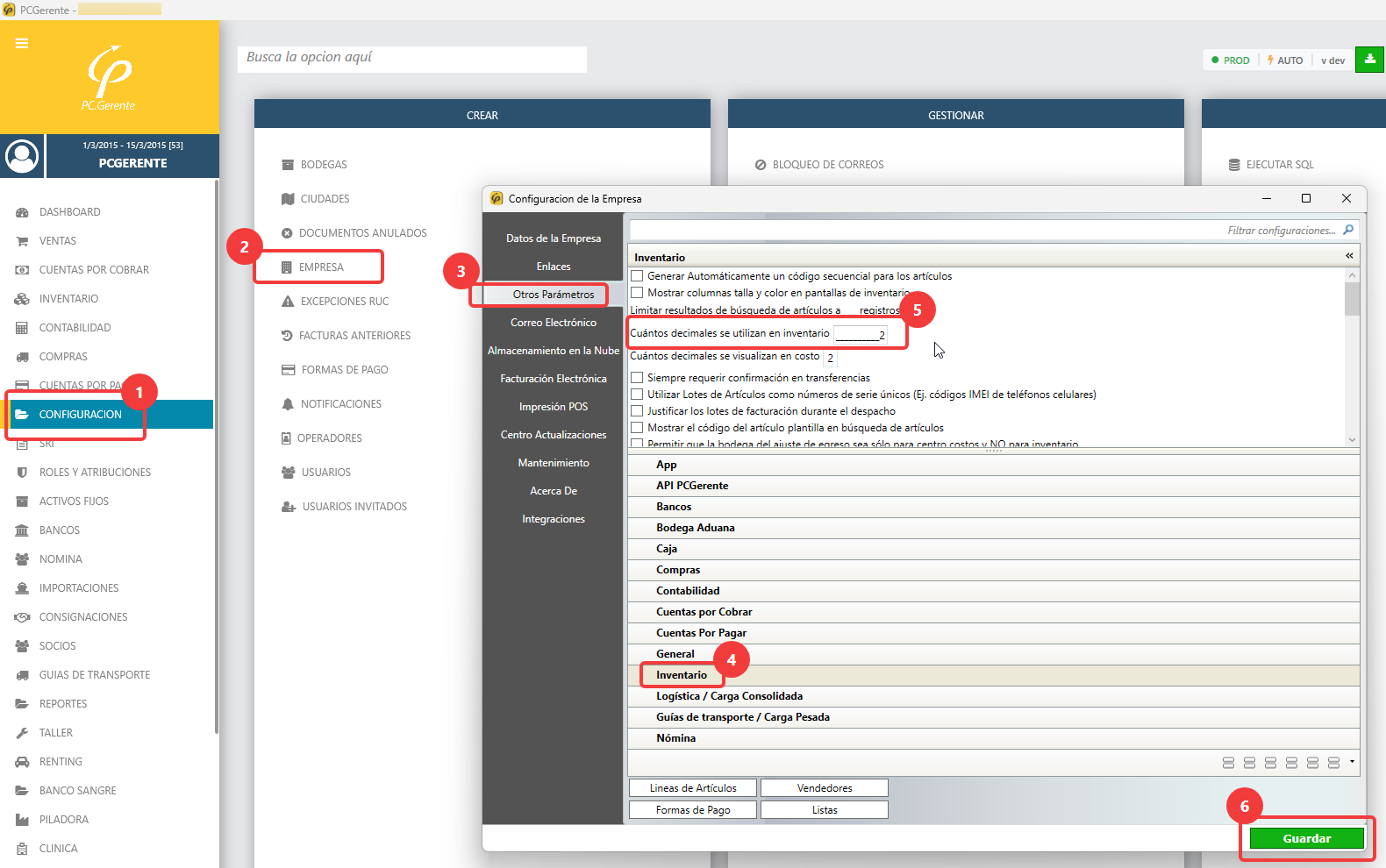Viewport: 1386px width, 868px height.
Task: Expand the Bancos configuration section
Action: coord(994,507)
